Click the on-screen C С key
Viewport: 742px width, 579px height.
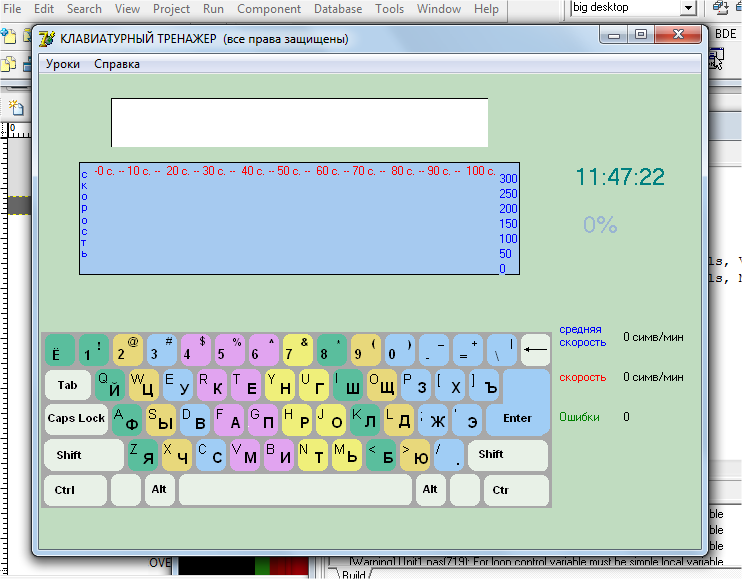click(211, 455)
